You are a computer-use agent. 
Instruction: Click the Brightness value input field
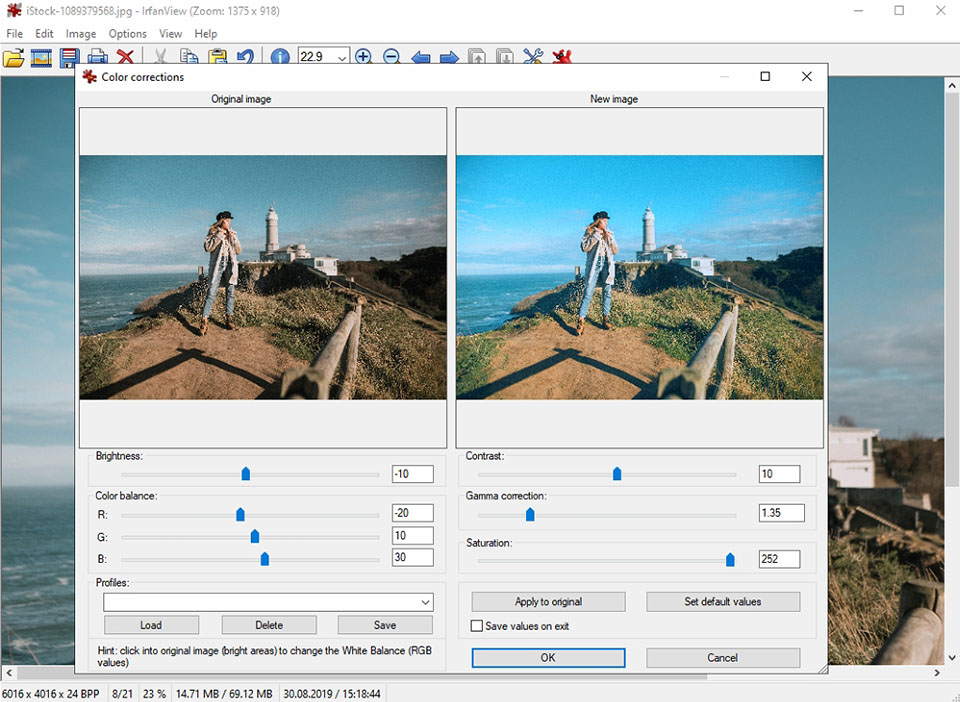pyautogui.click(x=412, y=474)
